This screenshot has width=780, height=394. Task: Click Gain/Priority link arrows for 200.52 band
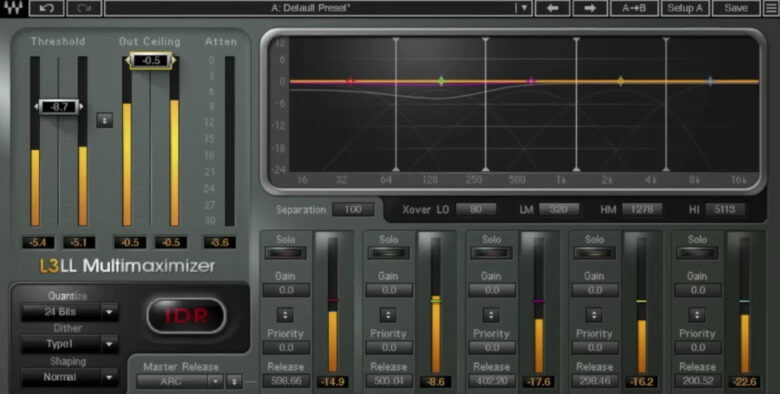coord(697,314)
